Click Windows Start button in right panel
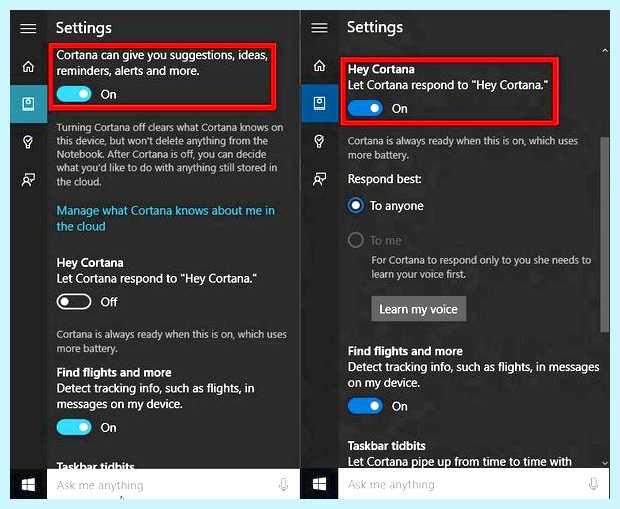This screenshot has width=620, height=509. (x=319, y=484)
